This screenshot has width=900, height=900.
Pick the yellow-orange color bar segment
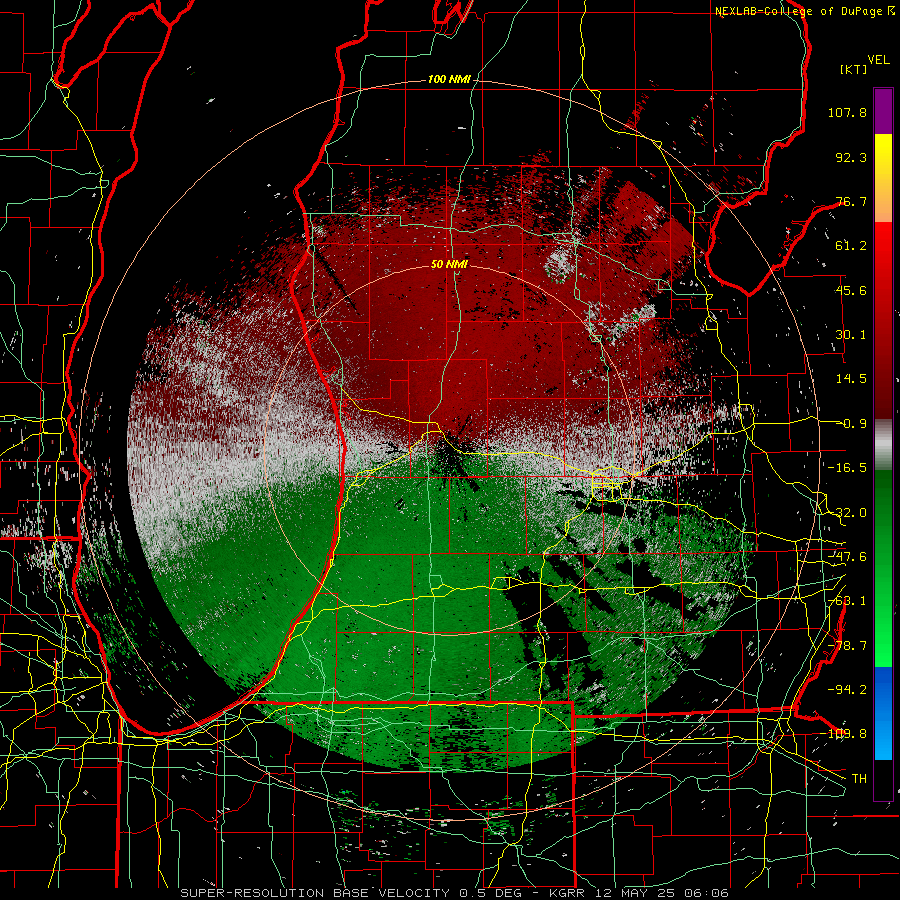click(883, 178)
